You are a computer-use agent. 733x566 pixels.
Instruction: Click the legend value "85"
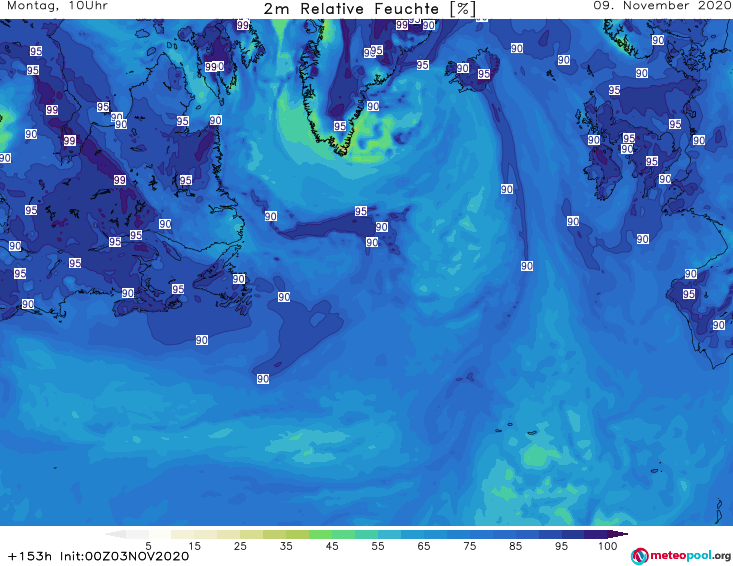[516, 546]
